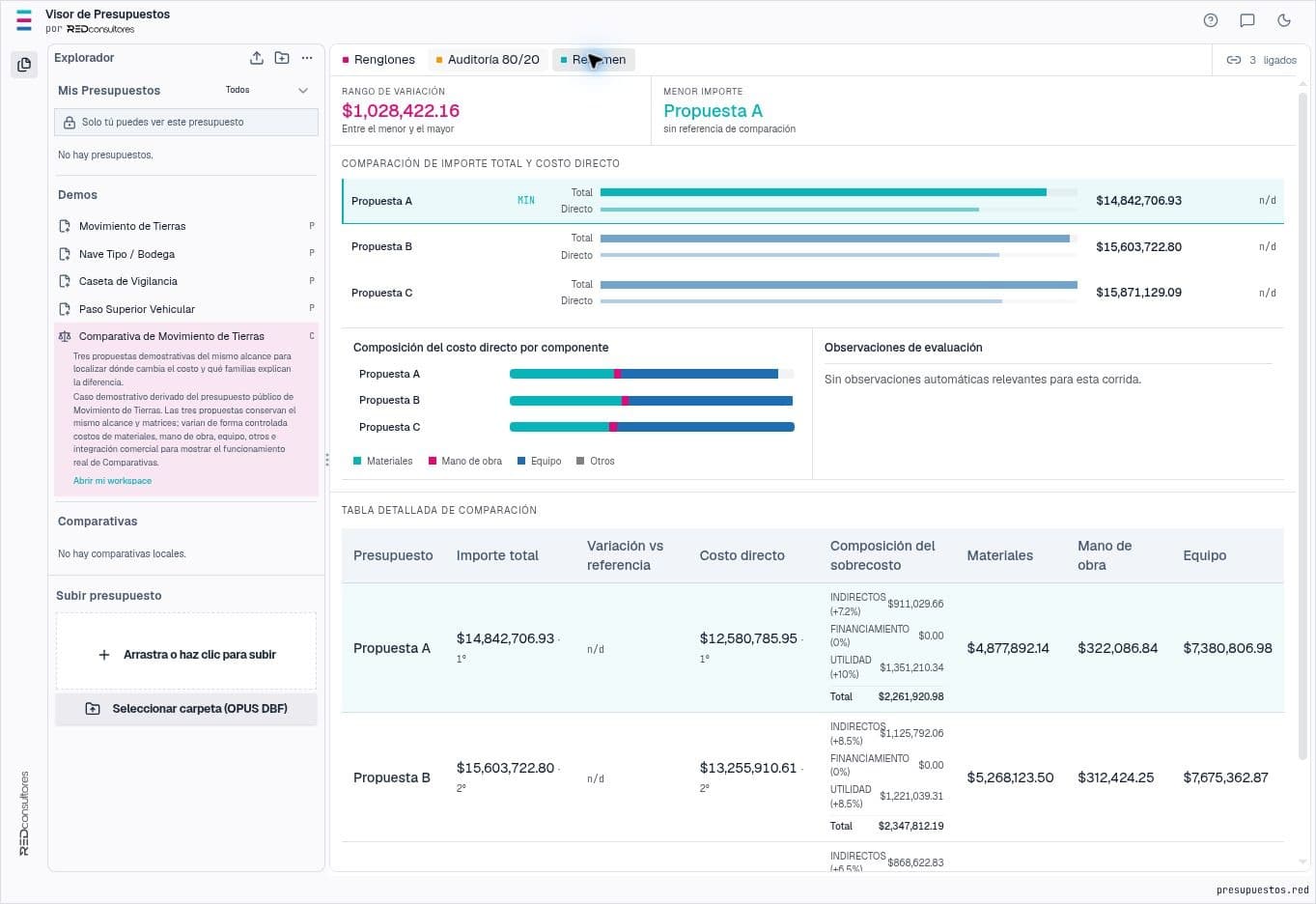Click the MIN badge on Propuesta A
Viewport: 1316px width, 904px height.
(x=526, y=201)
